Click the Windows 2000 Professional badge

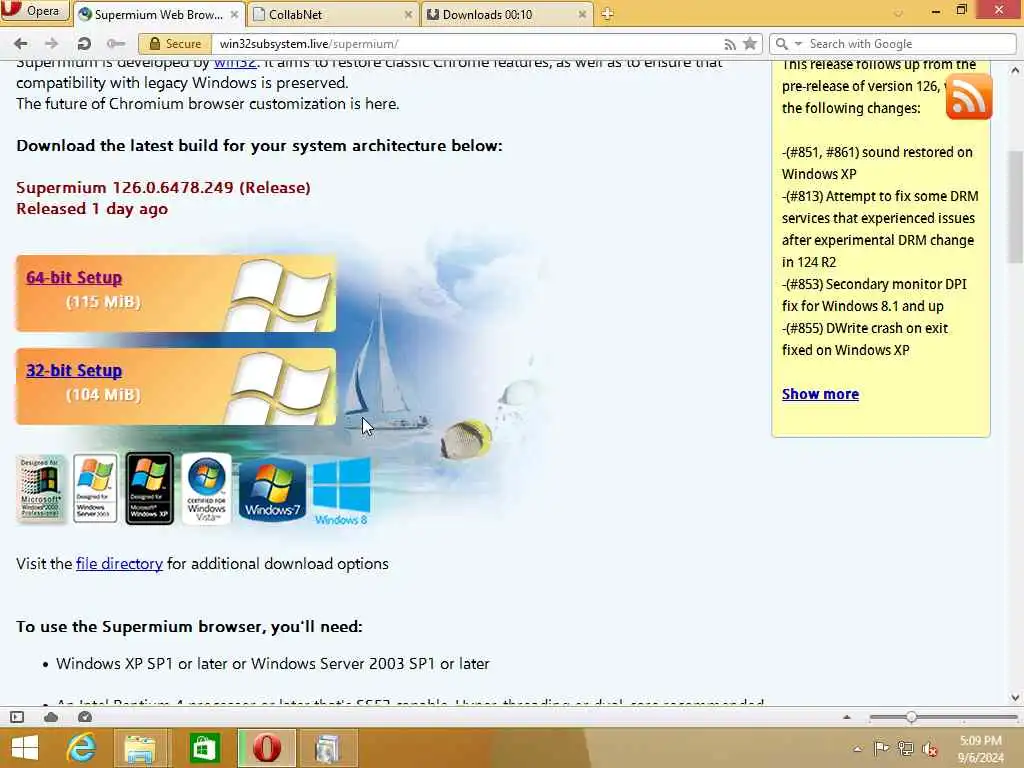click(41, 488)
